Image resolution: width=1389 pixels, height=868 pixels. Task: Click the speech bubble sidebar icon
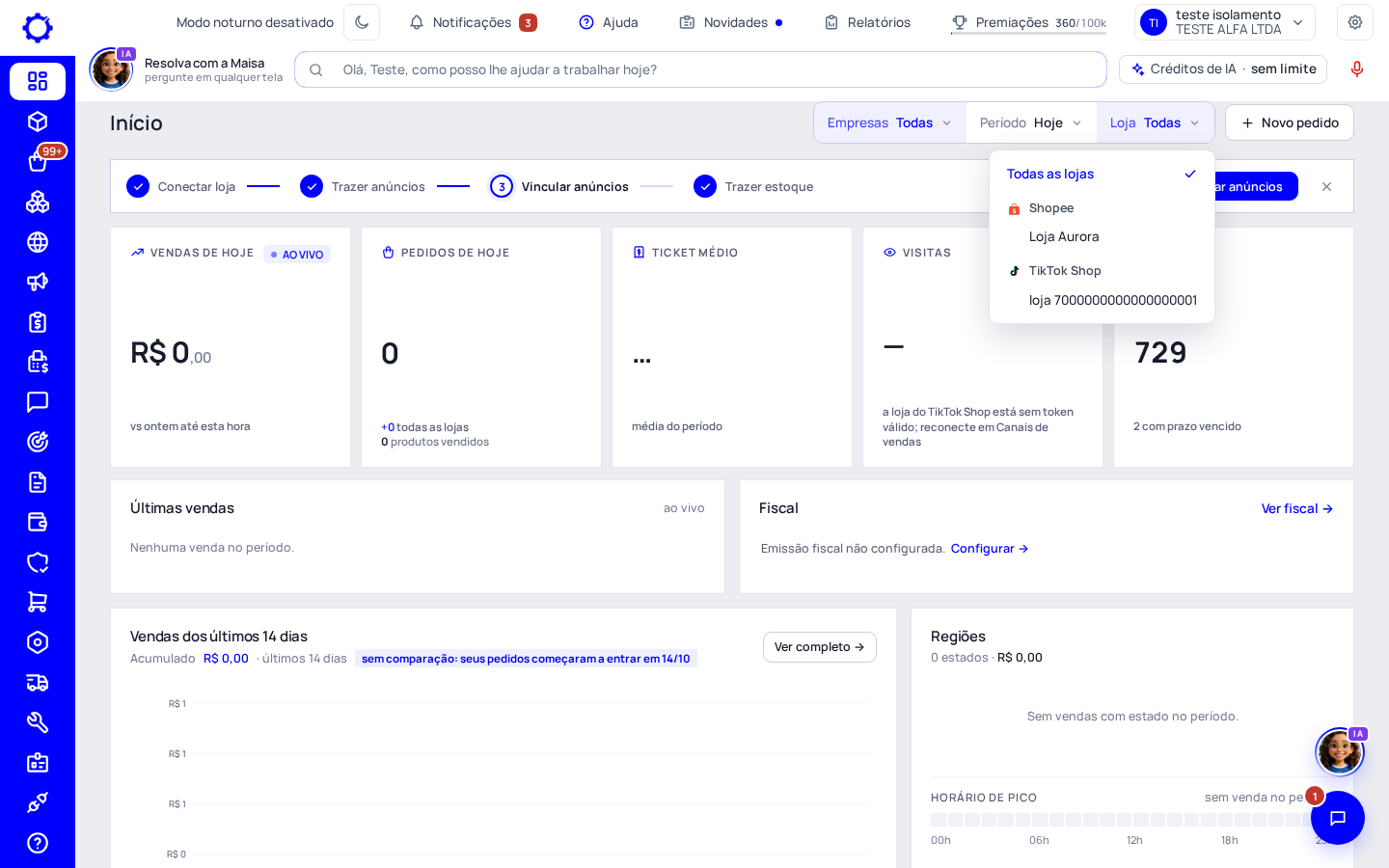click(38, 402)
